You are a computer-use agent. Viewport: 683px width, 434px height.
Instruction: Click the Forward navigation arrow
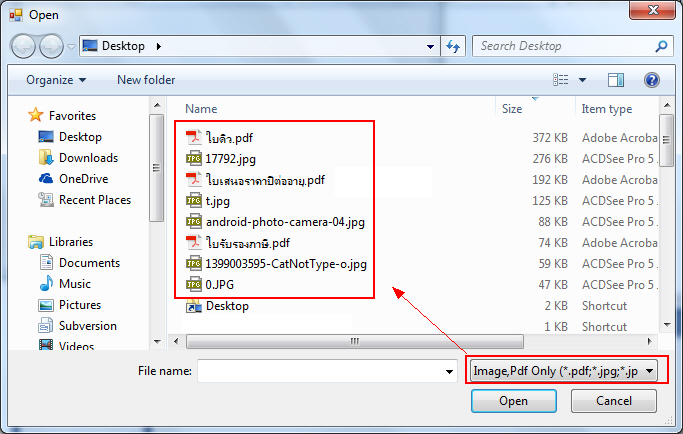pos(51,46)
